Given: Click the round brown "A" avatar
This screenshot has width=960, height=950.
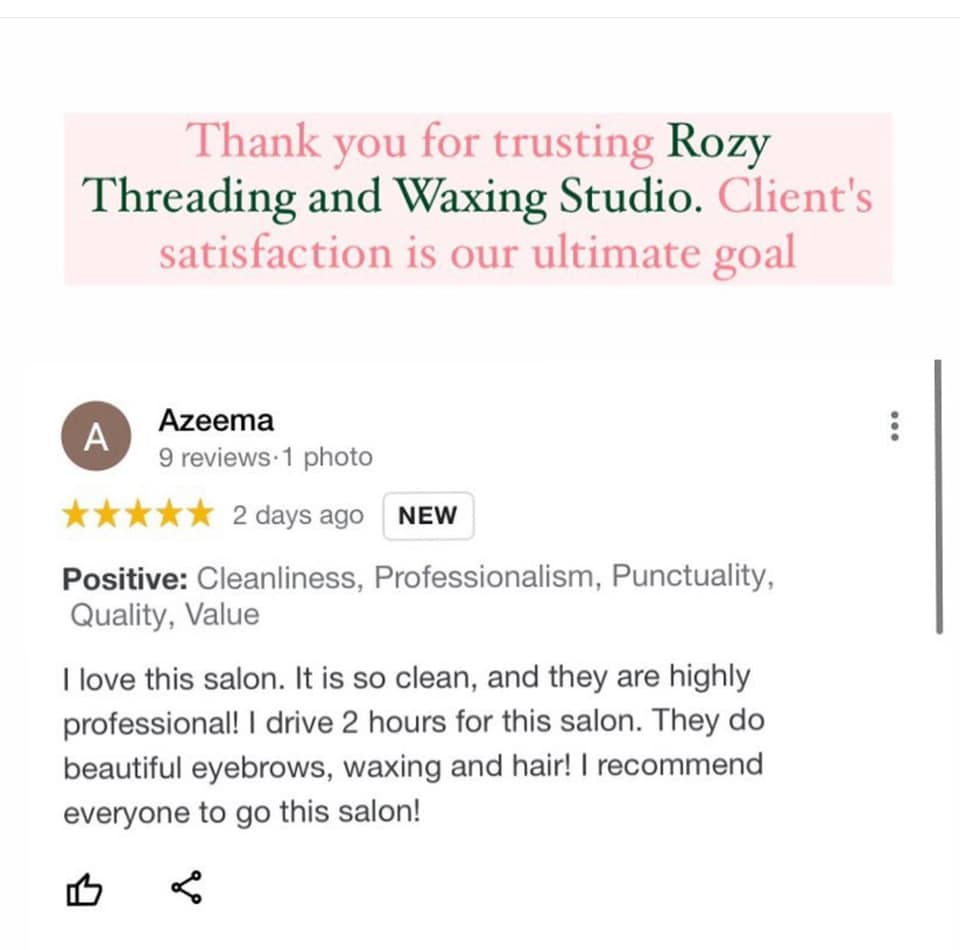Looking at the screenshot, I should click(95, 437).
